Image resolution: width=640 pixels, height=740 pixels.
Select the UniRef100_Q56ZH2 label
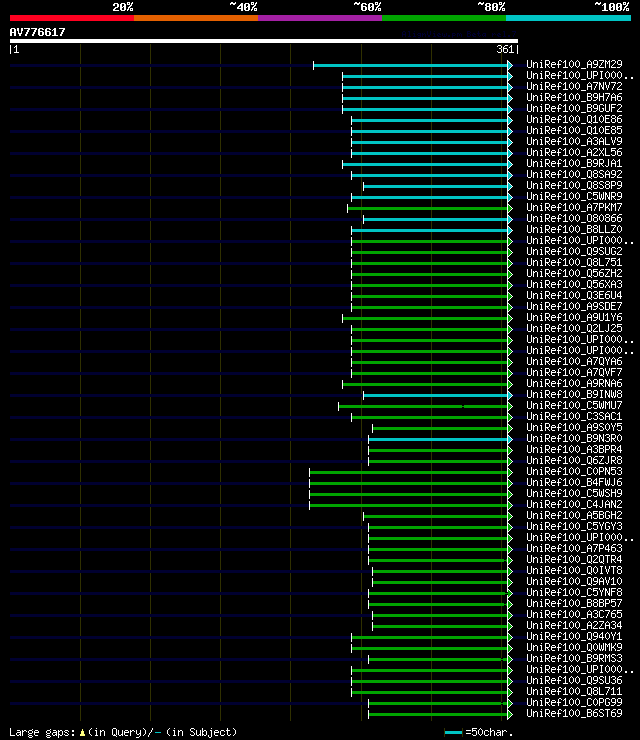574,273
